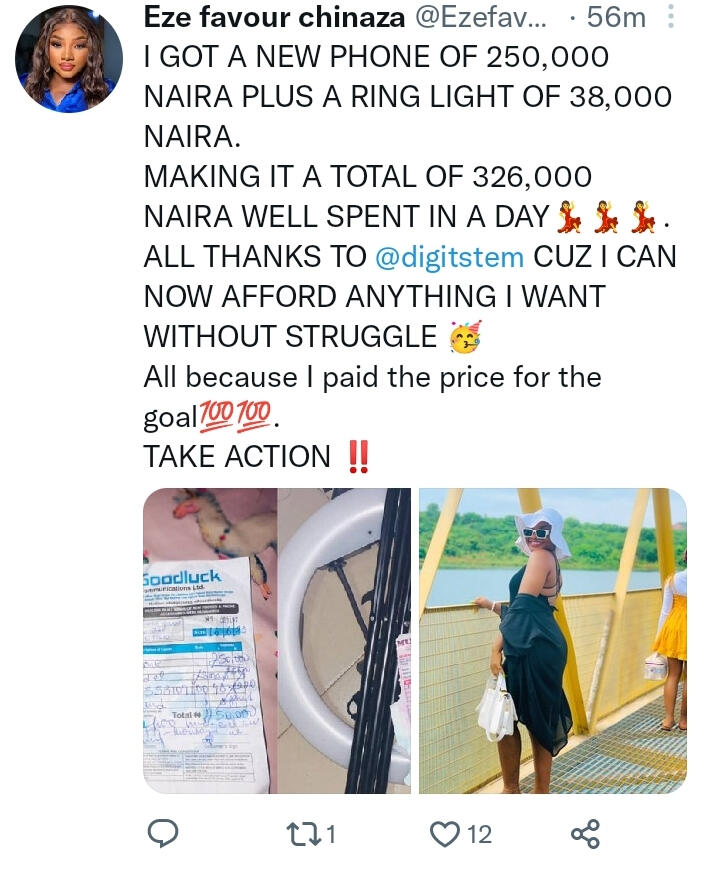Tap the TAKE ACTION text line
The width and height of the screenshot is (711, 872).
point(236,457)
